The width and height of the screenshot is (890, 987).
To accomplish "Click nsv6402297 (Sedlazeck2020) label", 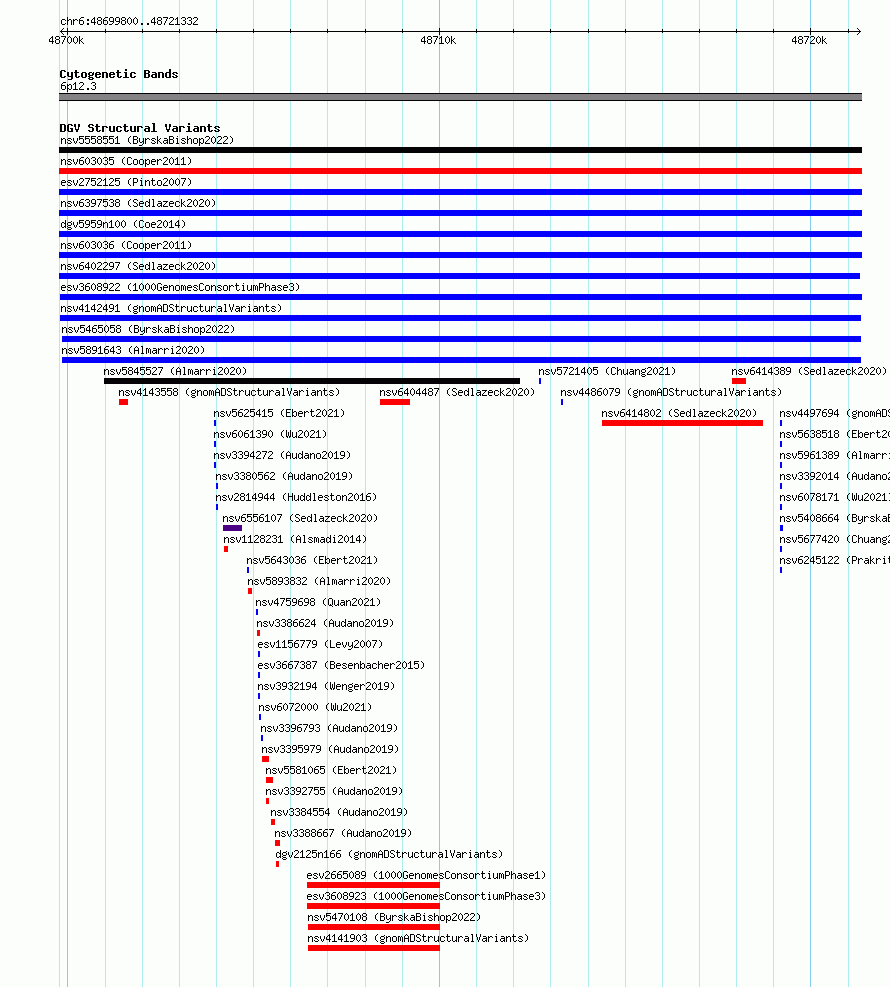I will point(138,266).
